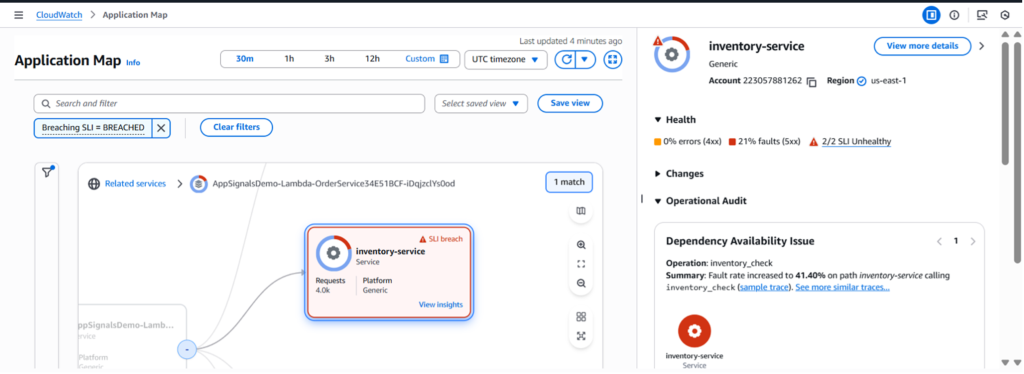1024x374 pixels.
Task: Open View insights on inventory-service node
Action: 441,305
